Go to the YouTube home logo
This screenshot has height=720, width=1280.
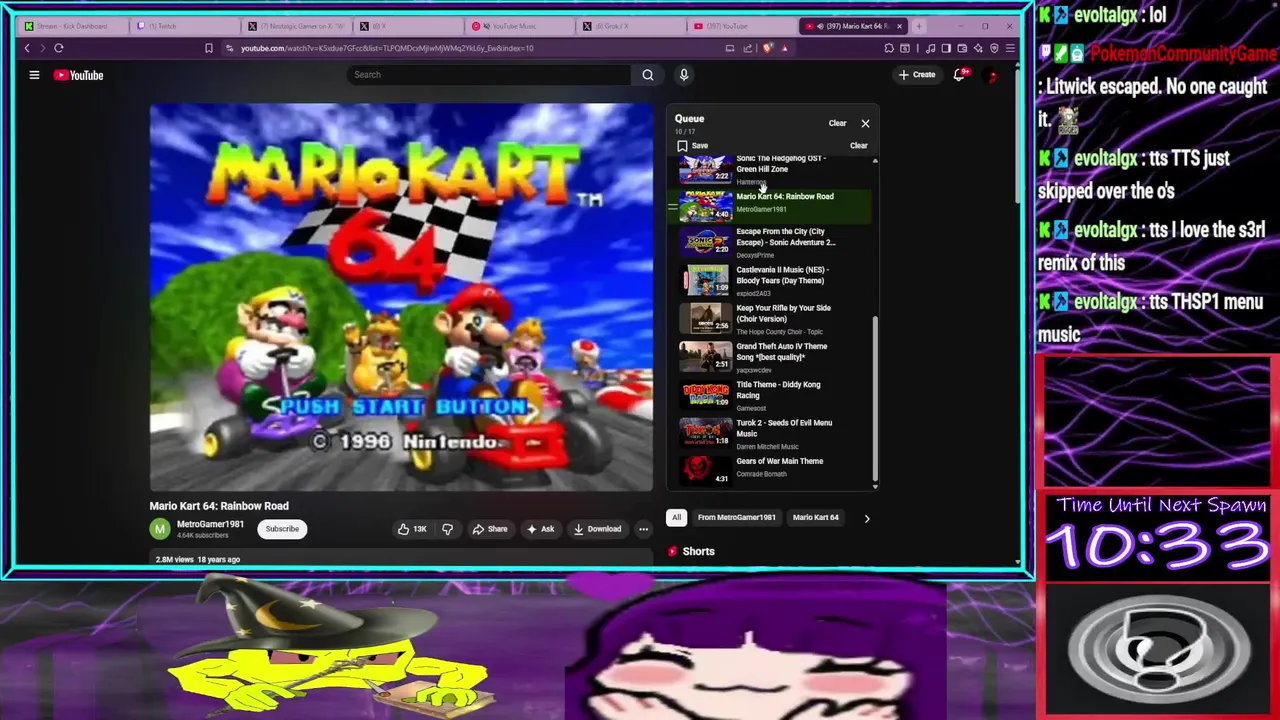point(78,75)
